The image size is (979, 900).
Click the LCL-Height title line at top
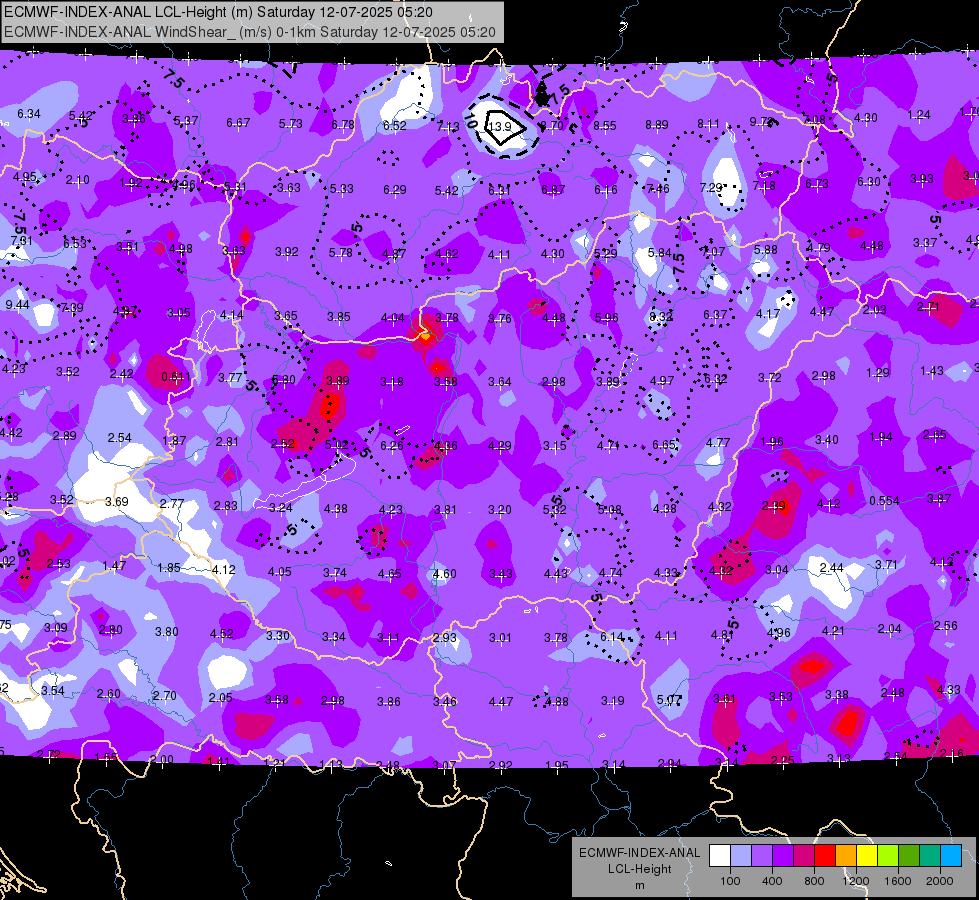coord(218,12)
